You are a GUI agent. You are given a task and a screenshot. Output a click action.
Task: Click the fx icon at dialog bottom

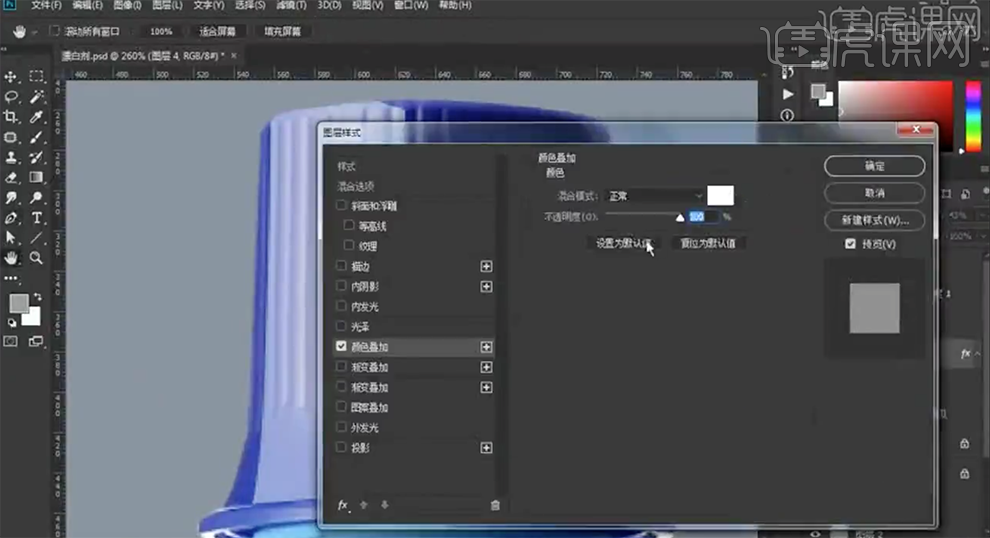342,505
